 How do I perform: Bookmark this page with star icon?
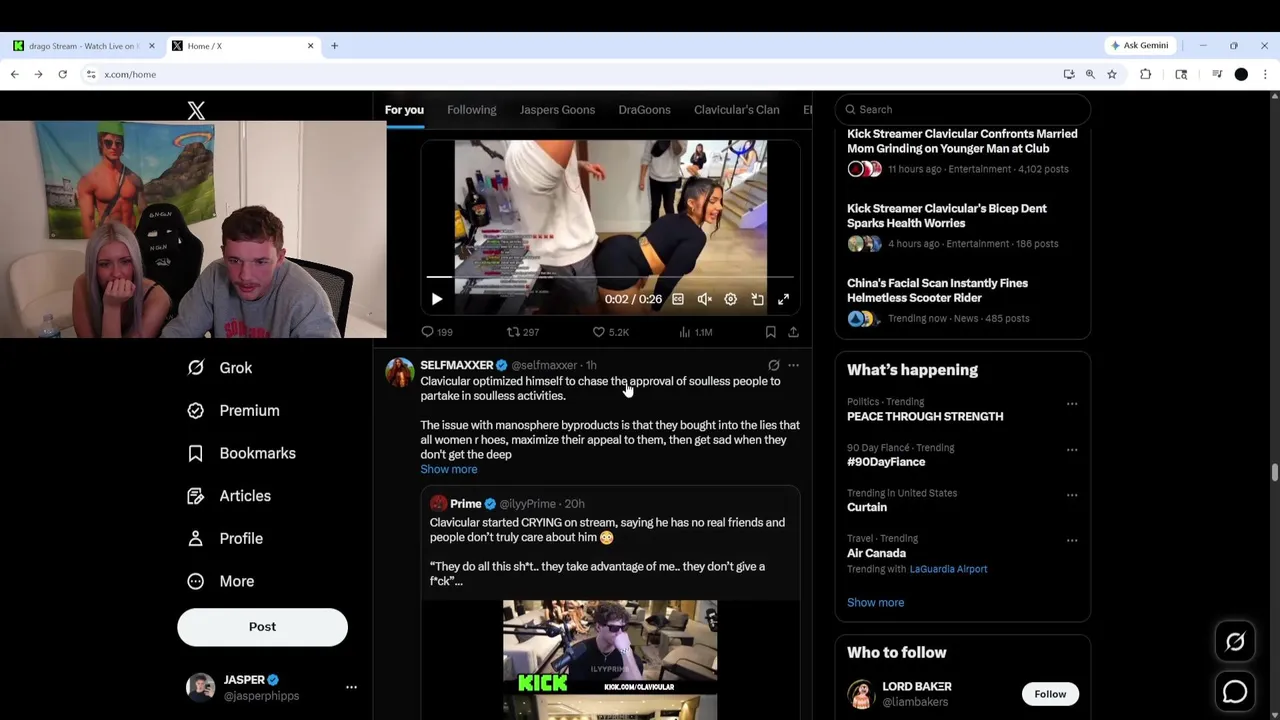pyautogui.click(x=1111, y=74)
